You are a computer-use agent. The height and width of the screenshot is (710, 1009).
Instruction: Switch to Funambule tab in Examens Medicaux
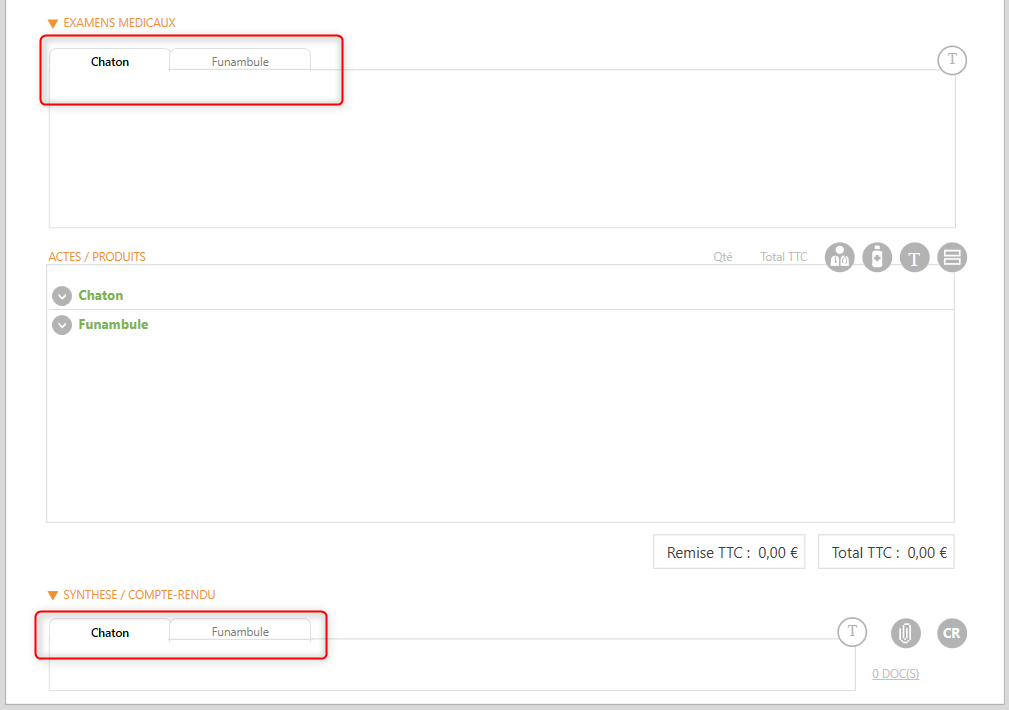click(240, 62)
